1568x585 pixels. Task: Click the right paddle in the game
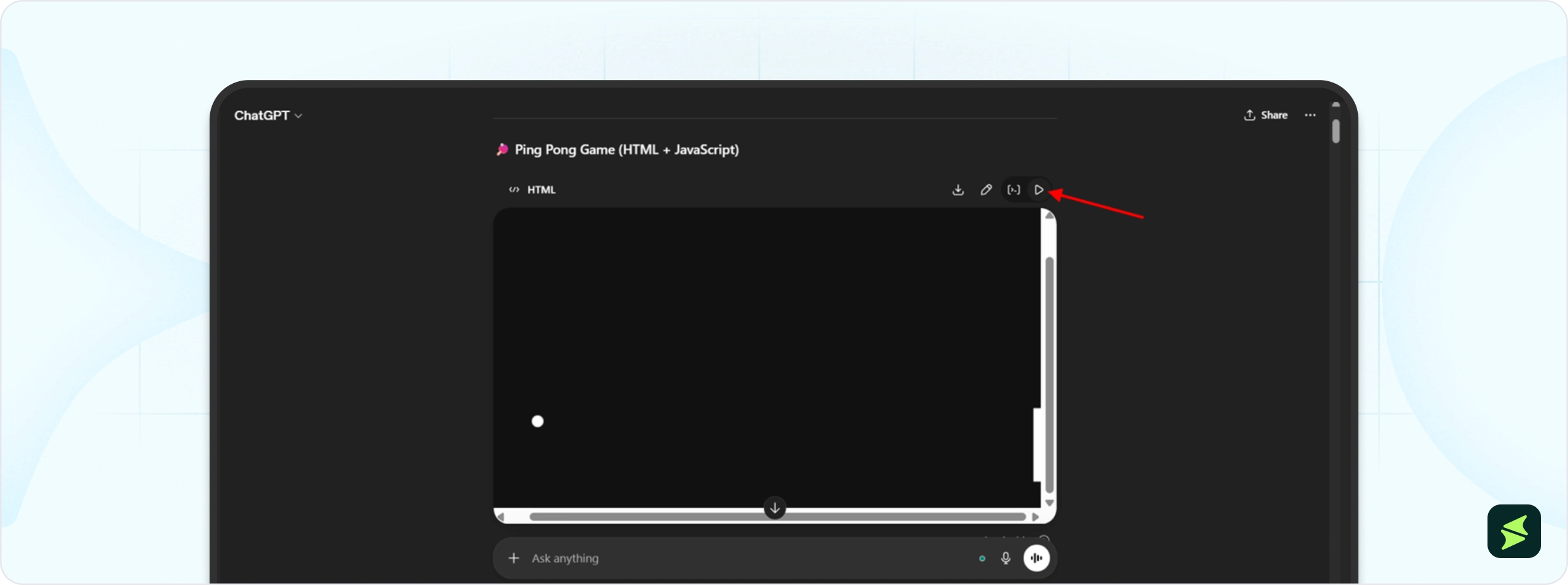point(1037,444)
